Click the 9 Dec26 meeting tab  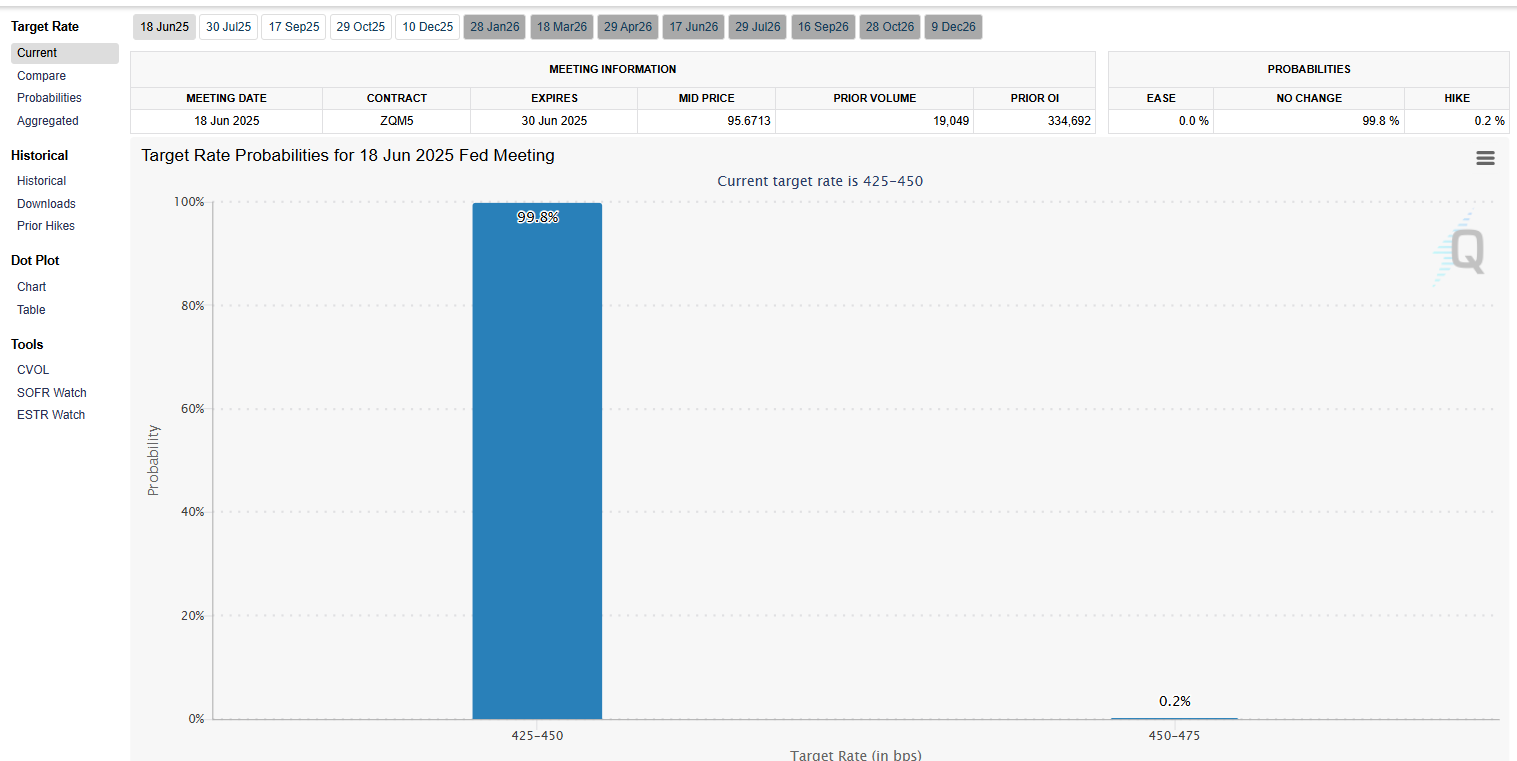pos(953,27)
